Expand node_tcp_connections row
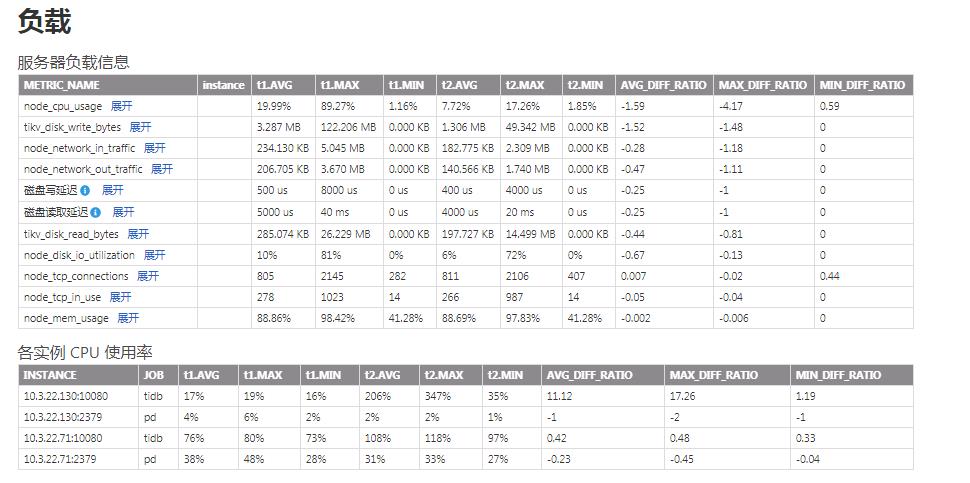 (x=148, y=276)
